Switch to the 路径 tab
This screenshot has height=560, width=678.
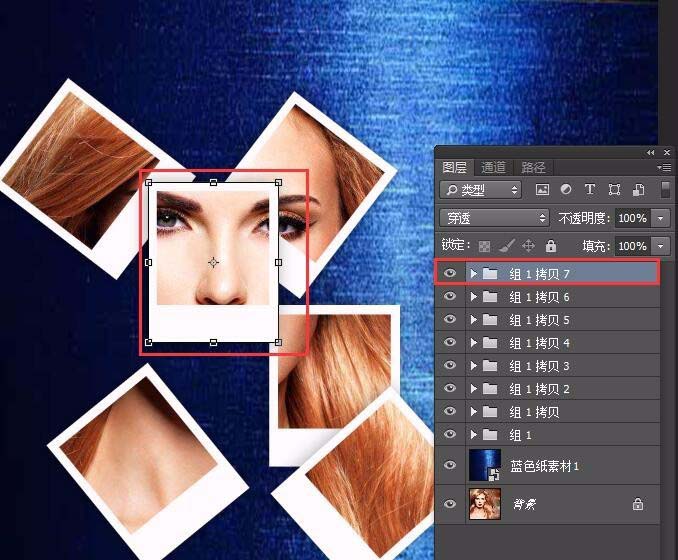coord(533,167)
